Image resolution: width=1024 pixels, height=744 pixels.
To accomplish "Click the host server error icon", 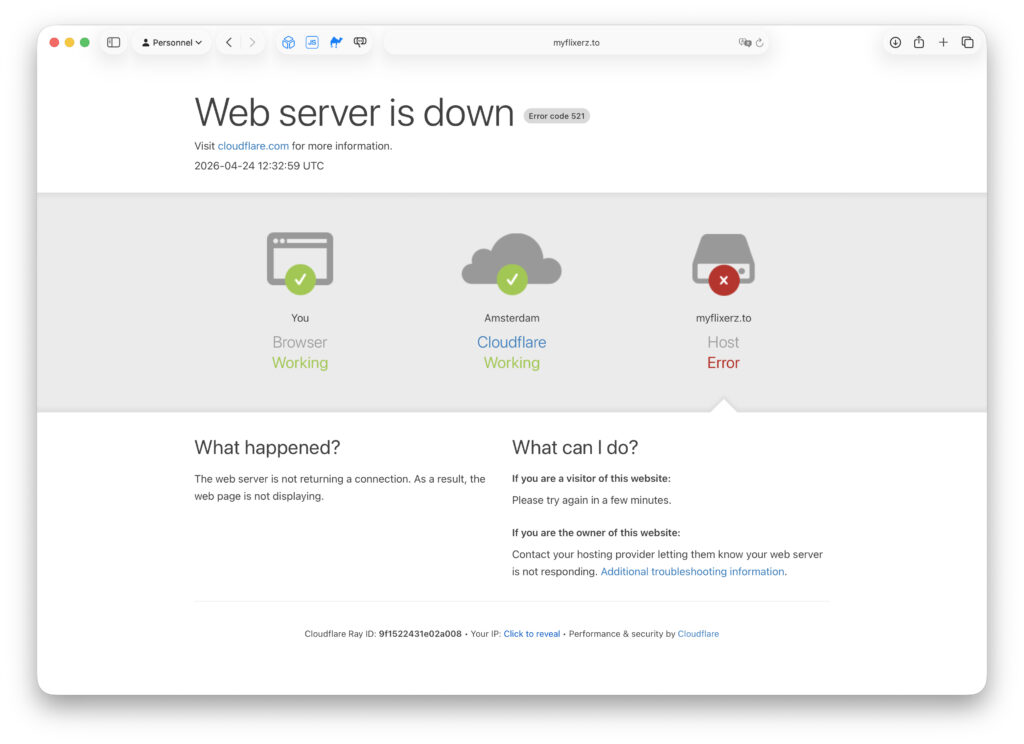I will click(724, 265).
